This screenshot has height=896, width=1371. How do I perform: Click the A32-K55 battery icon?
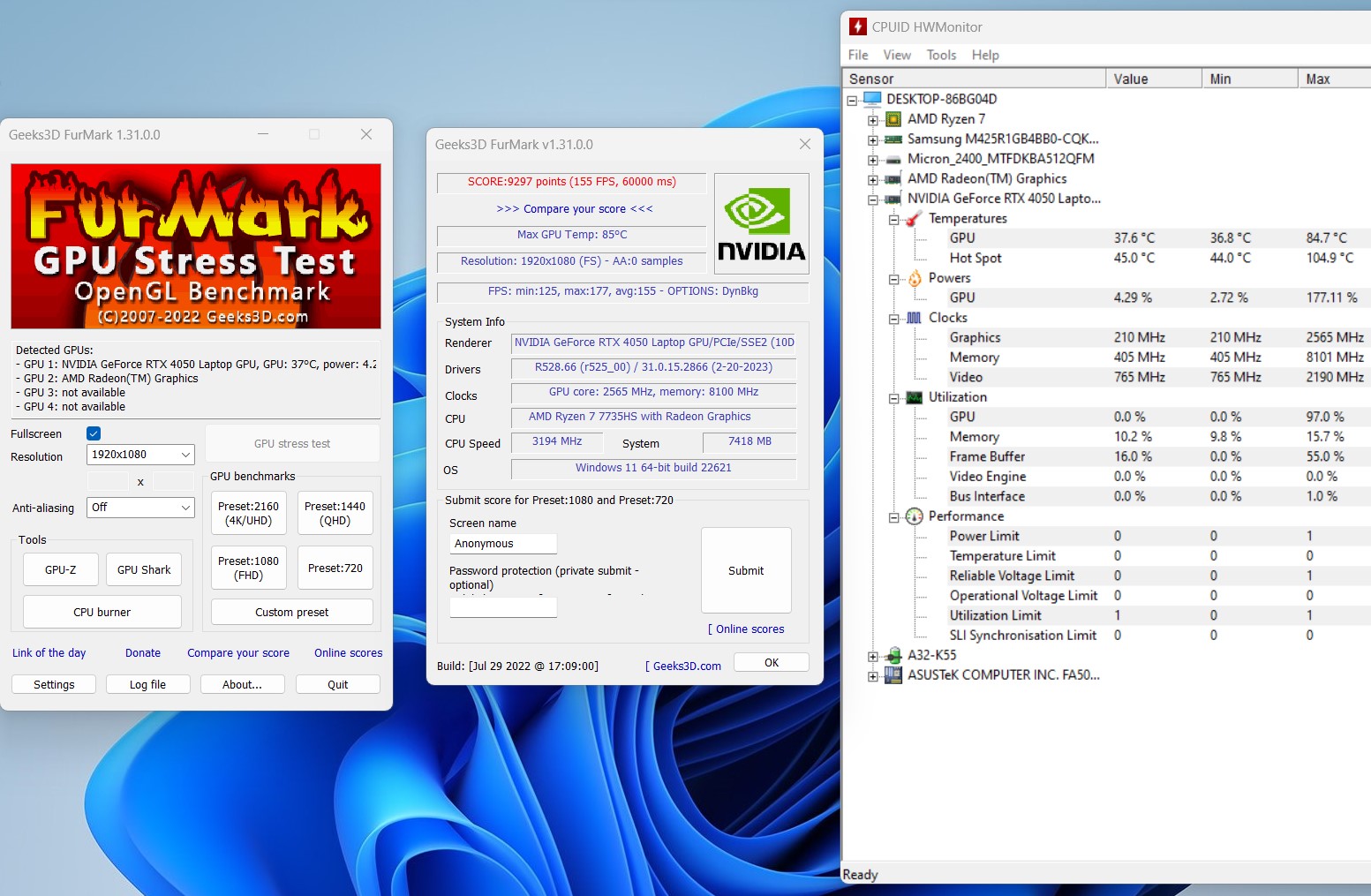pyautogui.click(x=893, y=655)
